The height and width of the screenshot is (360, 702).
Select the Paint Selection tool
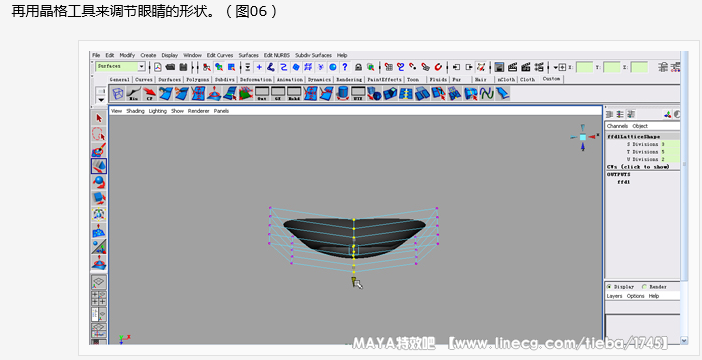[99, 150]
